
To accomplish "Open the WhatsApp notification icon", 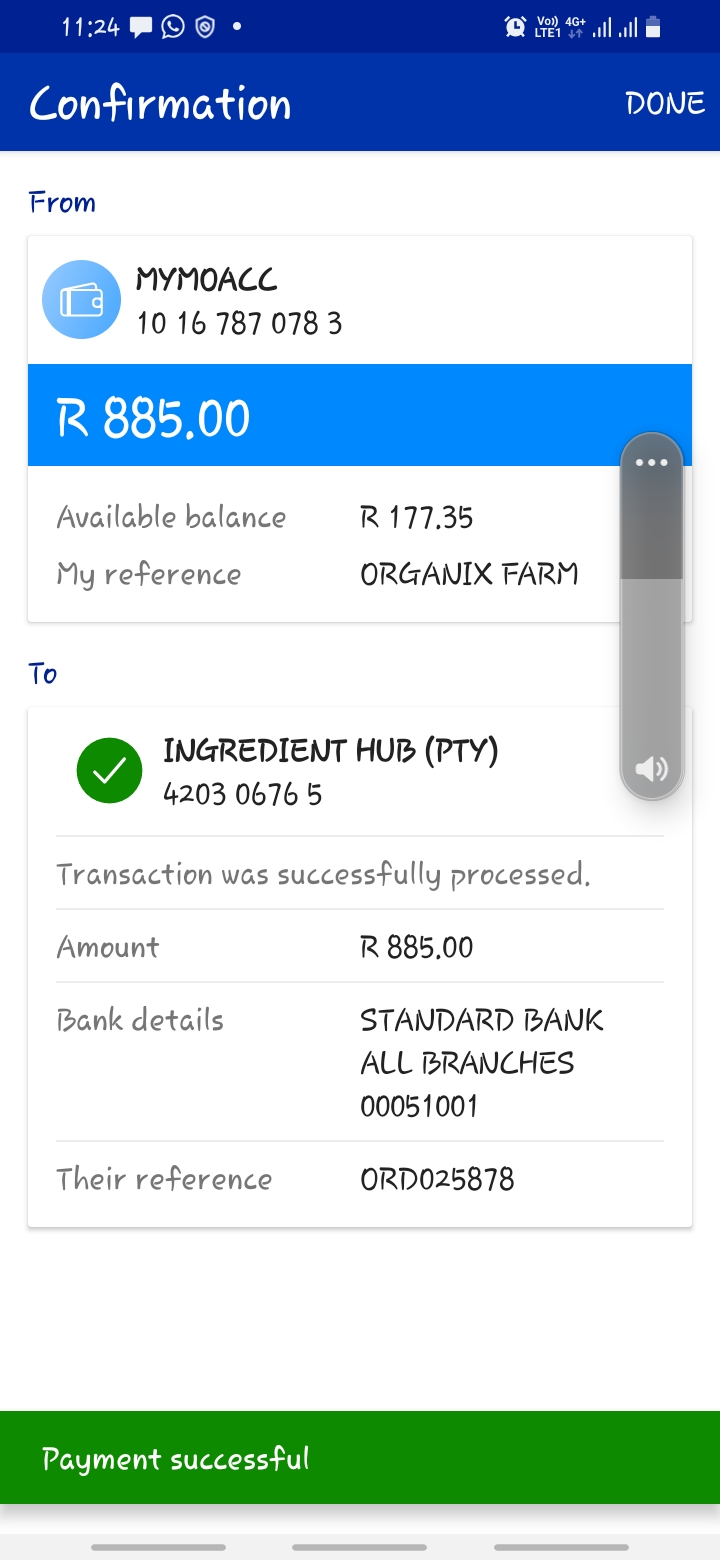I will 173,27.
